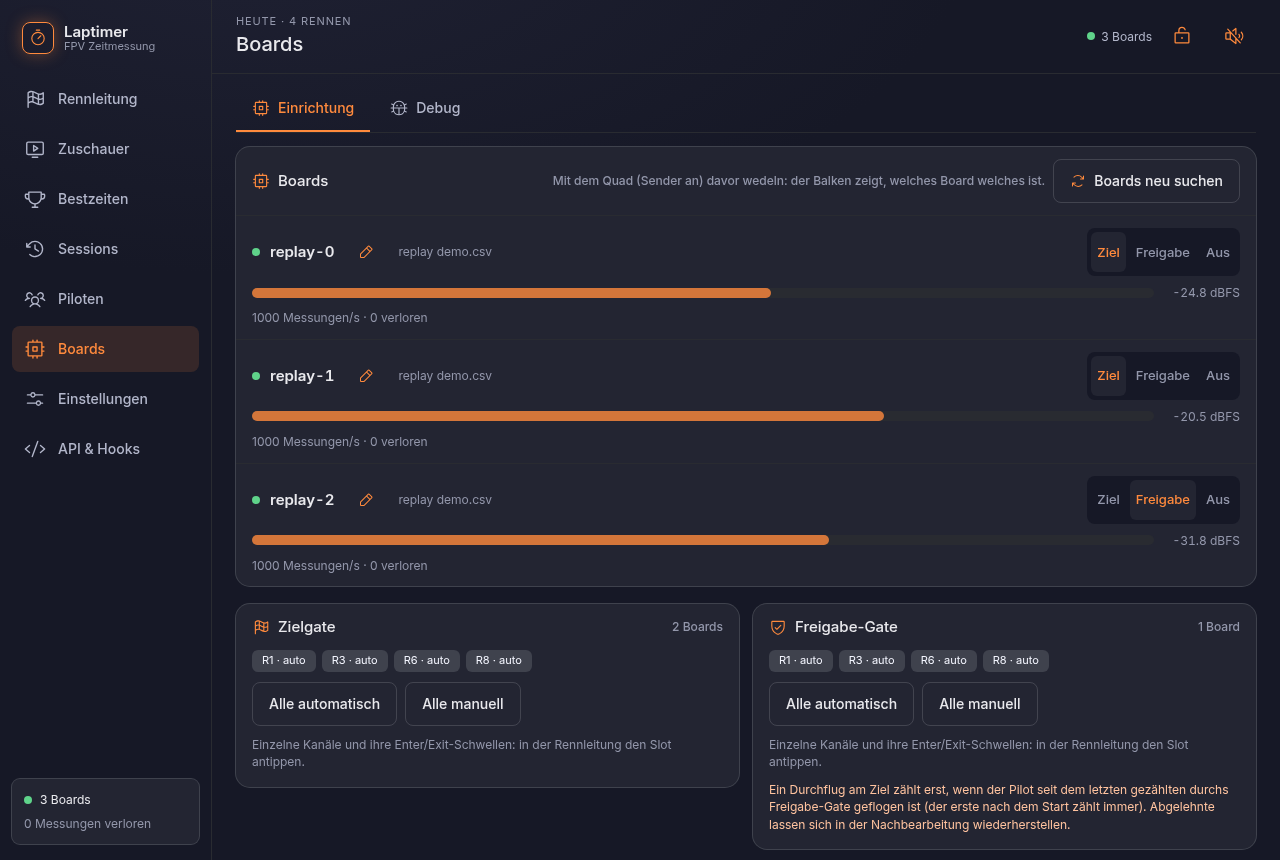The image size is (1280, 860).
Task: Click the lock icon in header
Action: [1182, 36]
